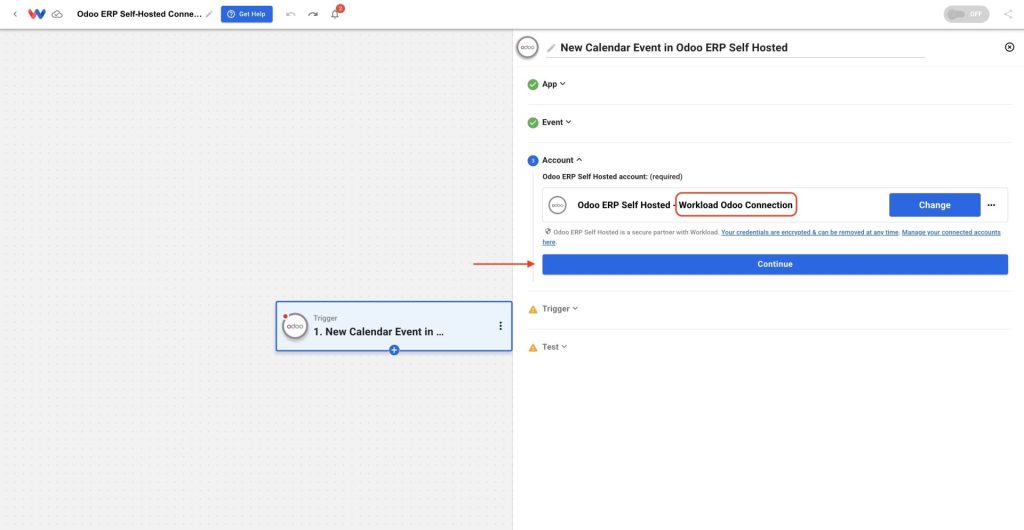Click the Account step number badge
Viewport: 1024px width, 530px height.
pos(533,161)
